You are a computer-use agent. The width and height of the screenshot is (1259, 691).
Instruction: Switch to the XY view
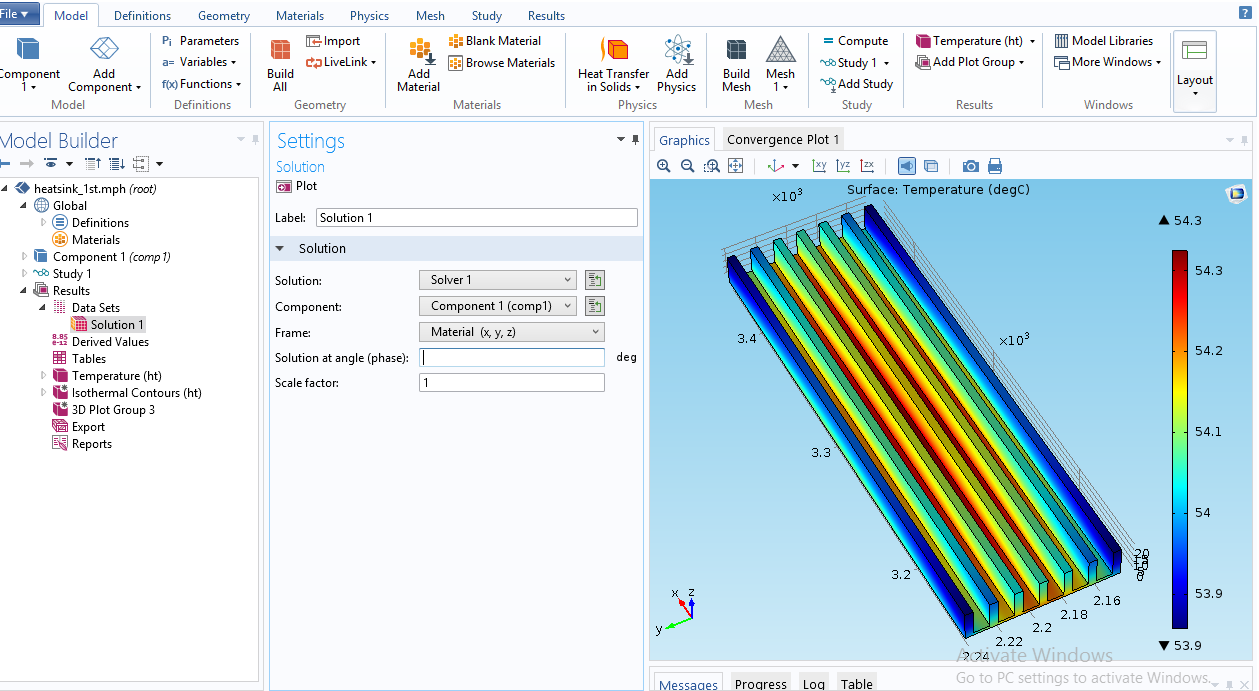click(x=819, y=166)
